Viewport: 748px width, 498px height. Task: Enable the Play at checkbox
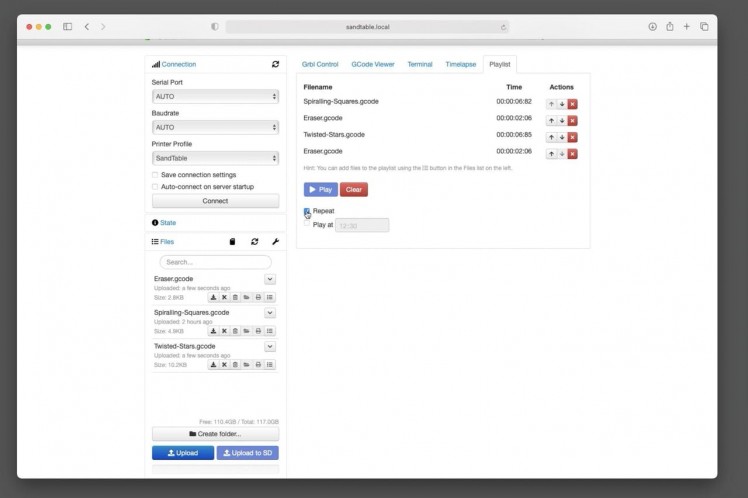point(307,223)
